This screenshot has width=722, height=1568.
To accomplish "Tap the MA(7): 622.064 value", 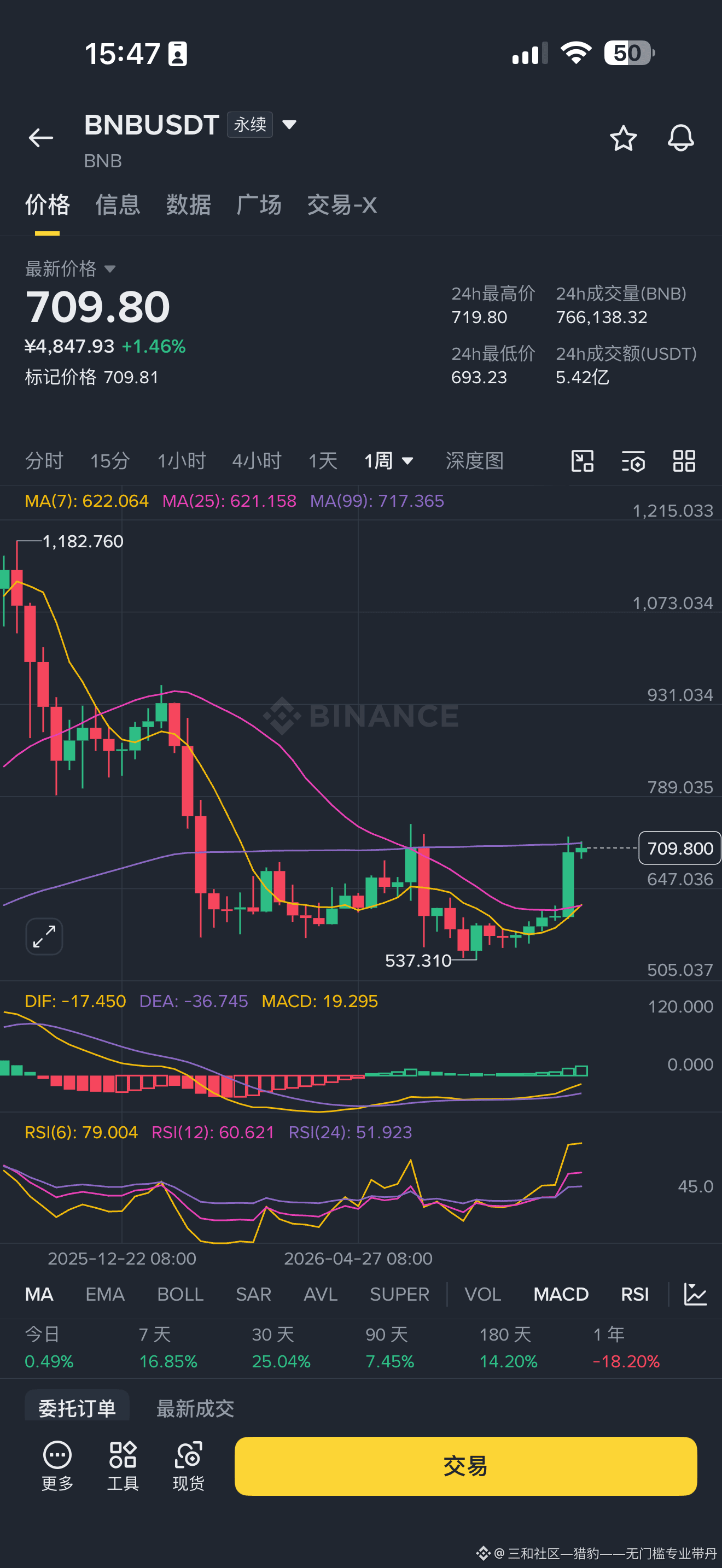I will pos(86,501).
